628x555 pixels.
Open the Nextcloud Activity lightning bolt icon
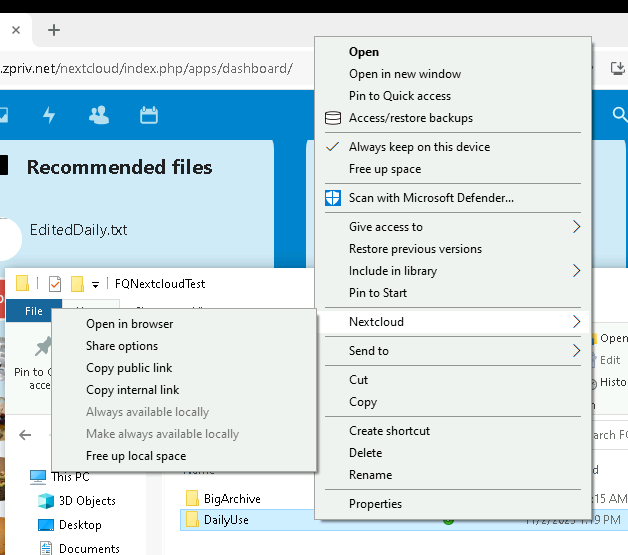pos(49,115)
